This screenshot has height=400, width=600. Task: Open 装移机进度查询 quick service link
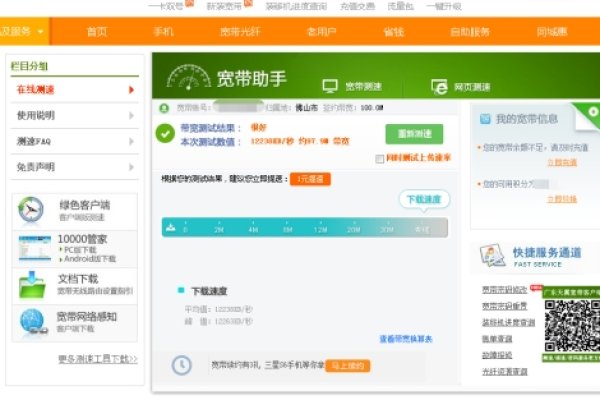coord(508,323)
